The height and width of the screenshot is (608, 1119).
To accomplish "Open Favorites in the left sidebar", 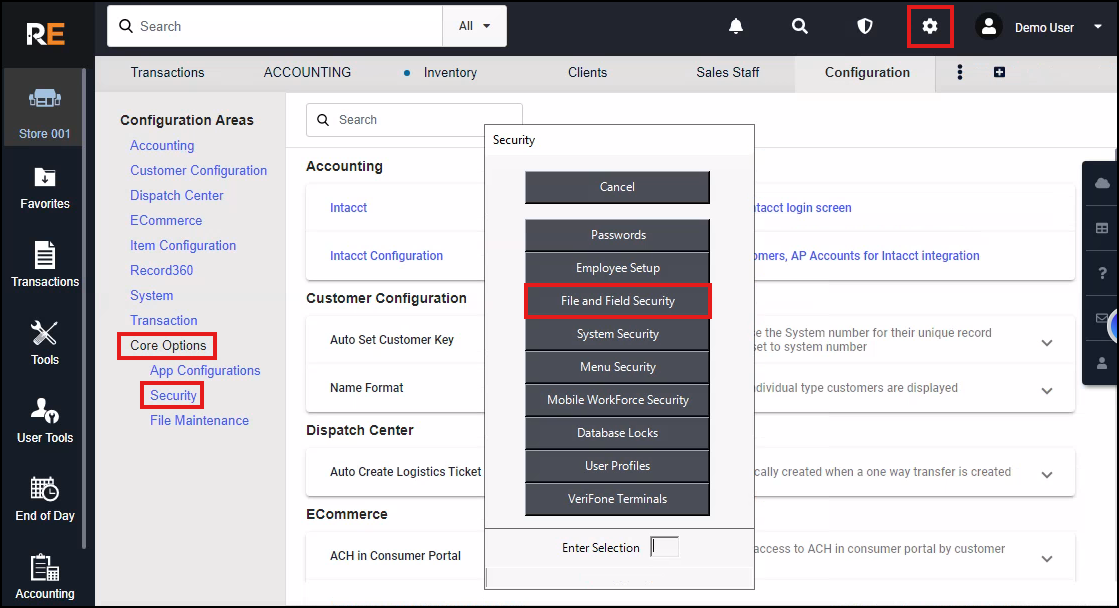I will coord(45,188).
